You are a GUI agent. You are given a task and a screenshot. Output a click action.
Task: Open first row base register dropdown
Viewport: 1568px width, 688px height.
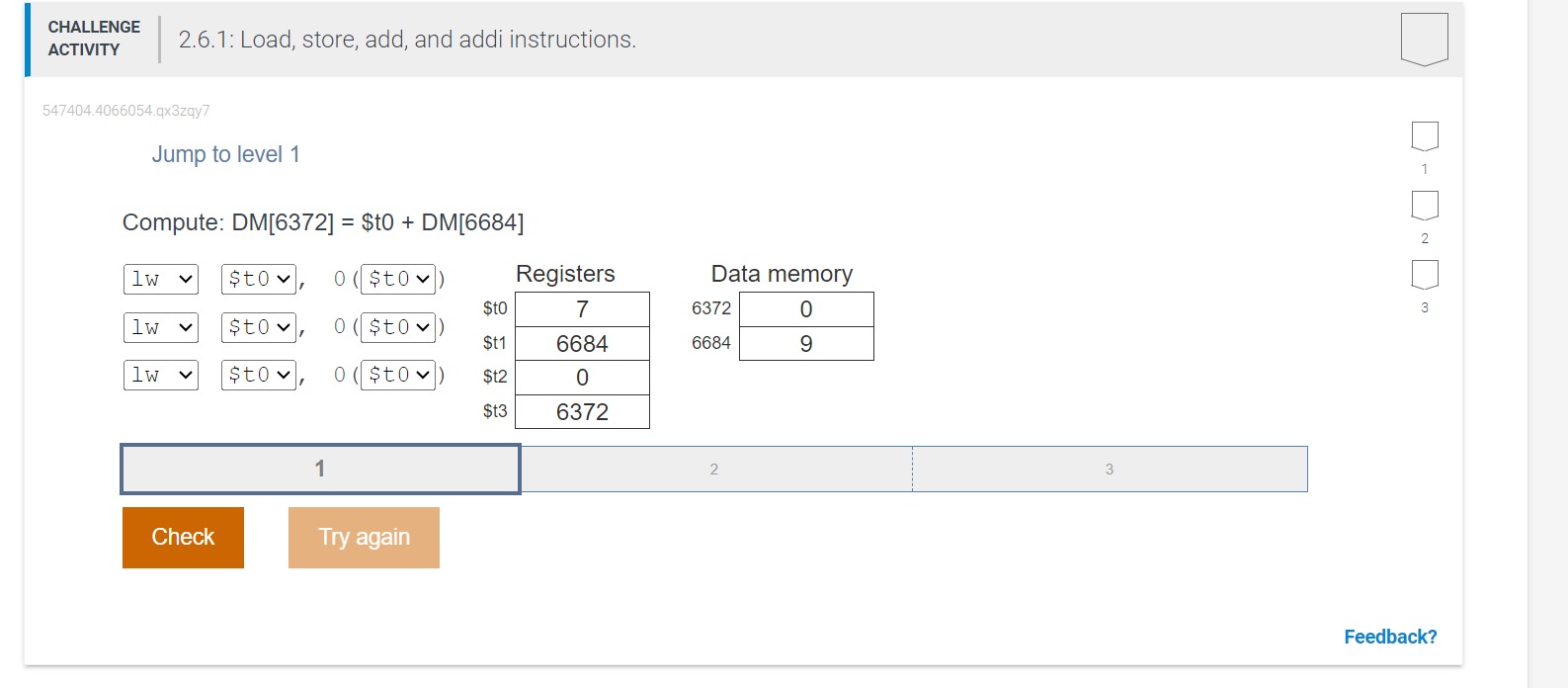tap(398, 280)
